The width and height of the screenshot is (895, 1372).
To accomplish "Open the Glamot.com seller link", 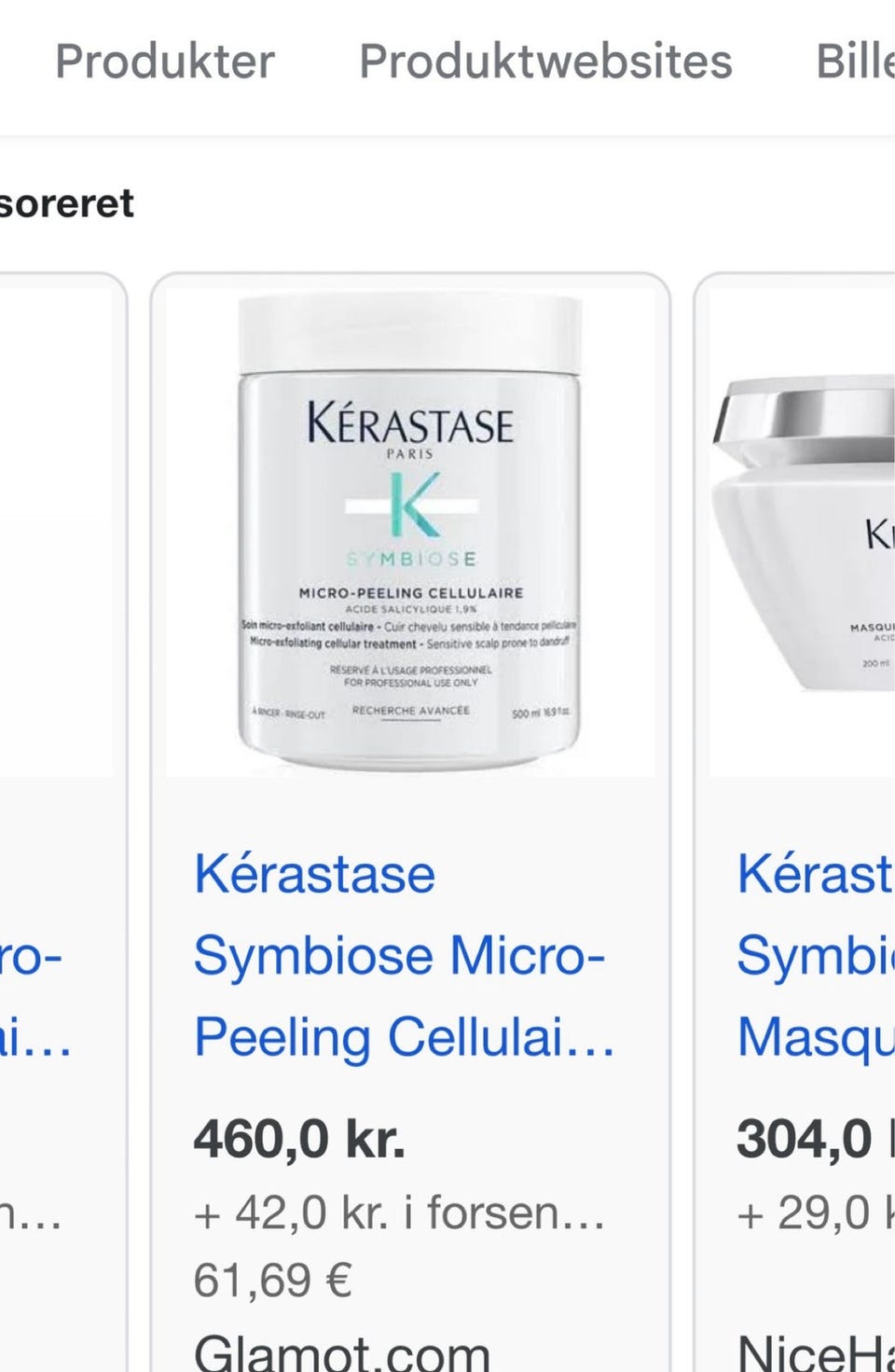I will tap(341, 1352).
